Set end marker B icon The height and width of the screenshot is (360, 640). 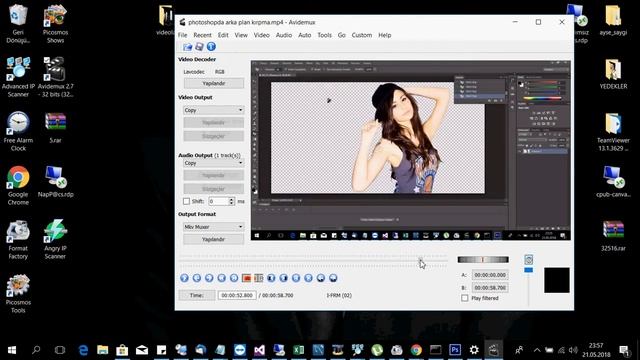pos(259,278)
